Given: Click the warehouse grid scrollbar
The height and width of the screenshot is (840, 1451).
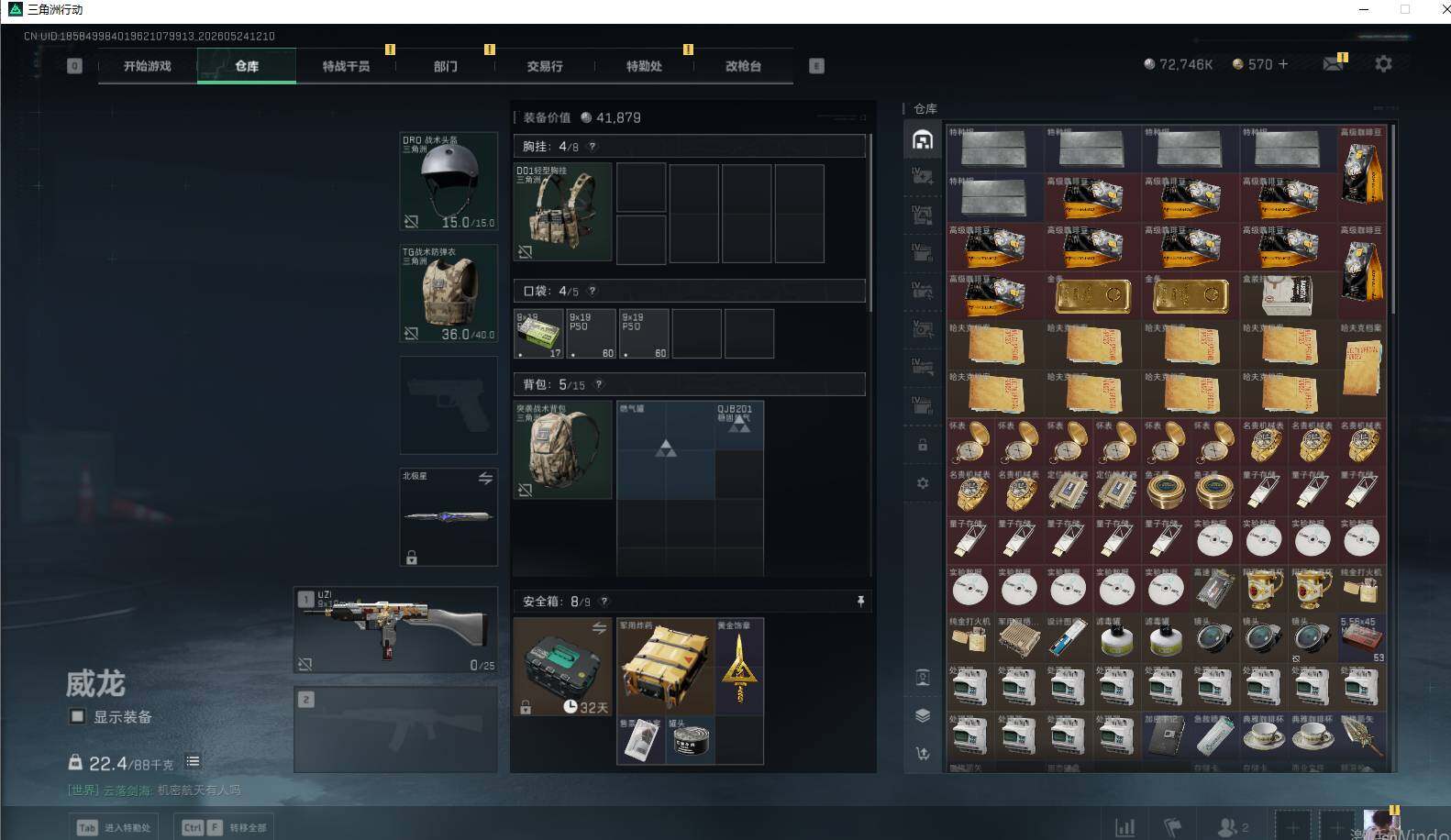Looking at the screenshot, I should pos(1393,219).
